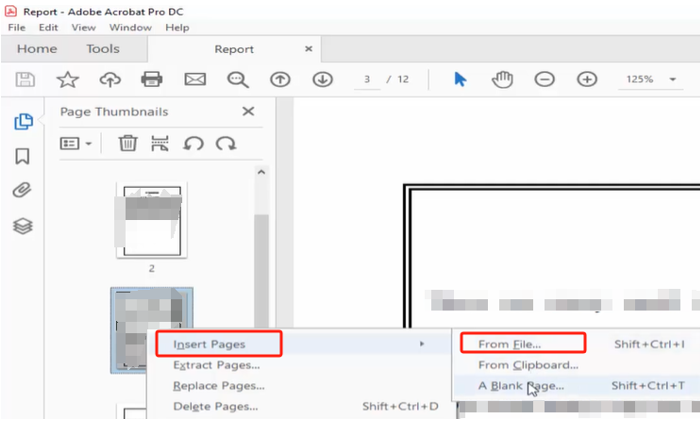This screenshot has width=700, height=422.
Task: Open the View menu
Action: tap(83, 28)
